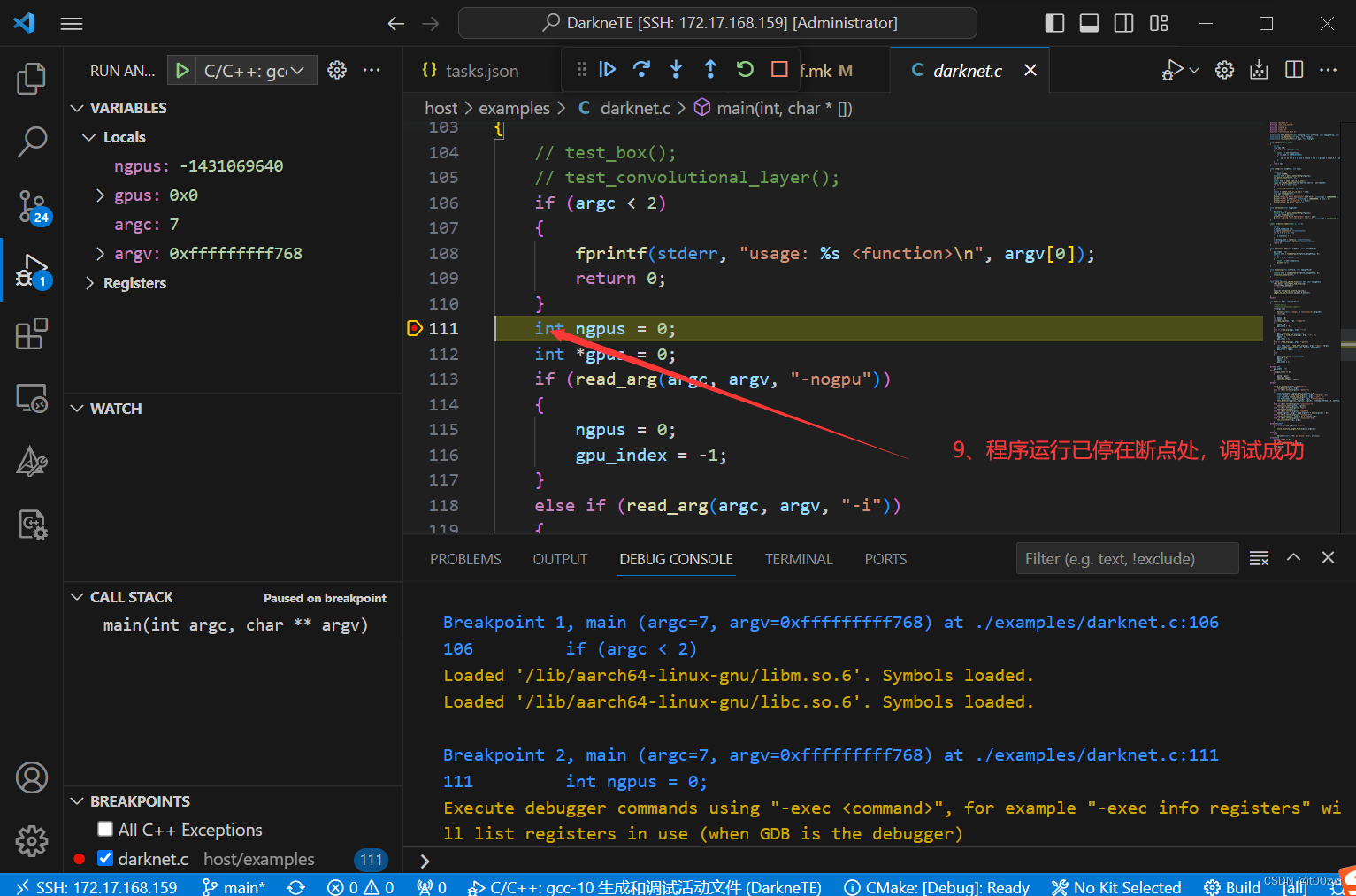Click the debug Step Out button
1356x896 pixels.
pos(710,69)
